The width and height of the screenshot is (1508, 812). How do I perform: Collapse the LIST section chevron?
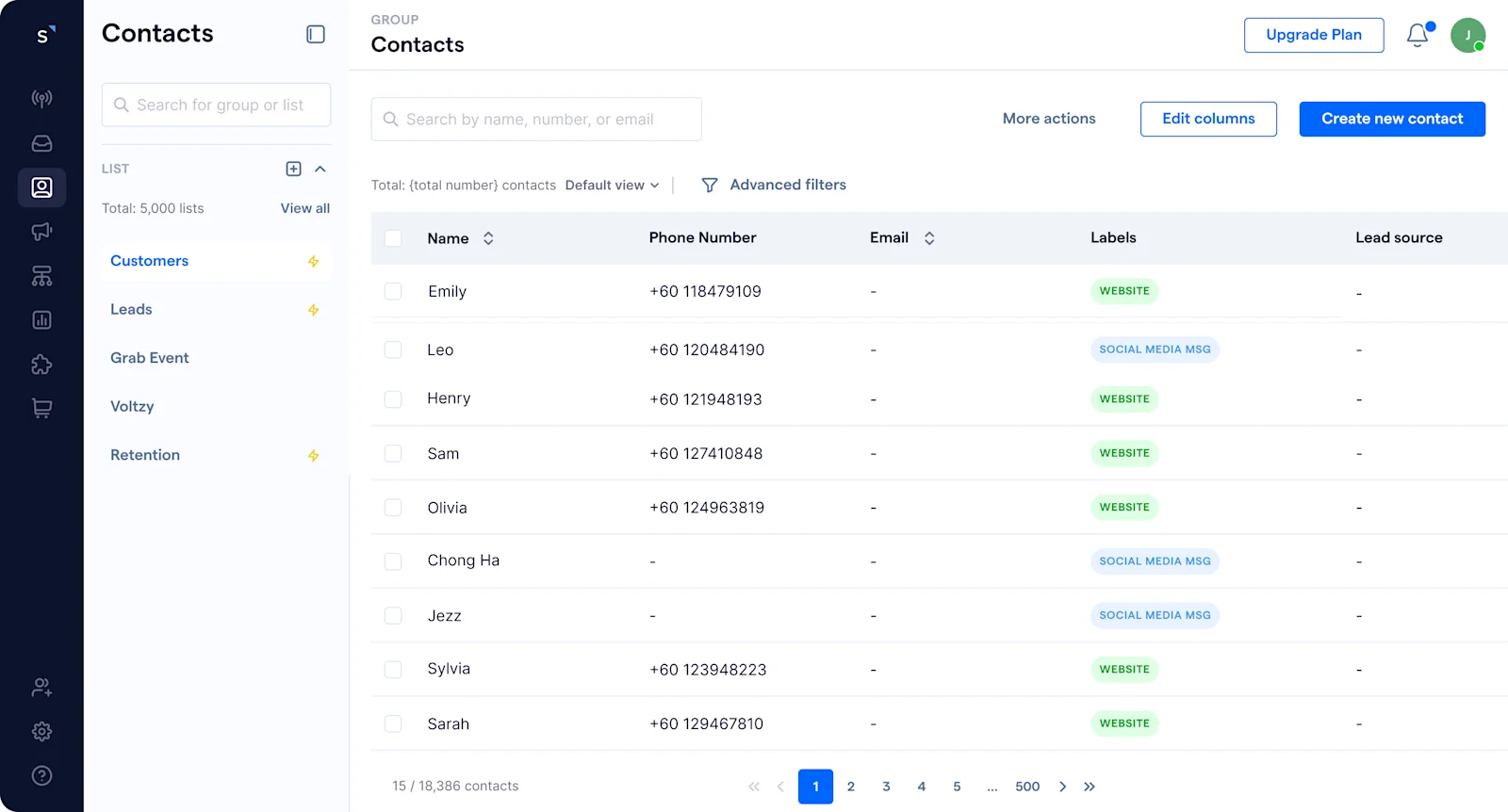(x=320, y=169)
